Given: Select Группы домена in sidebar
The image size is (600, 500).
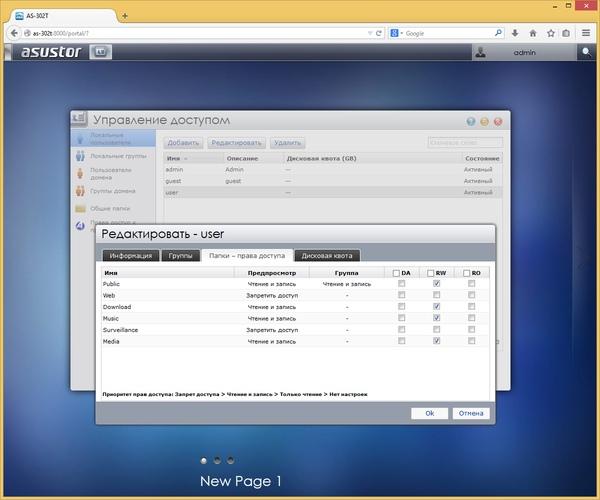Looking at the screenshot, I should click(113, 191).
